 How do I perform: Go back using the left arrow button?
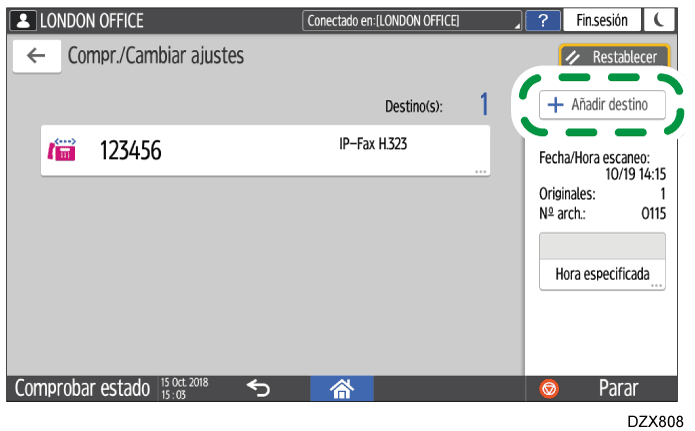coord(37,56)
